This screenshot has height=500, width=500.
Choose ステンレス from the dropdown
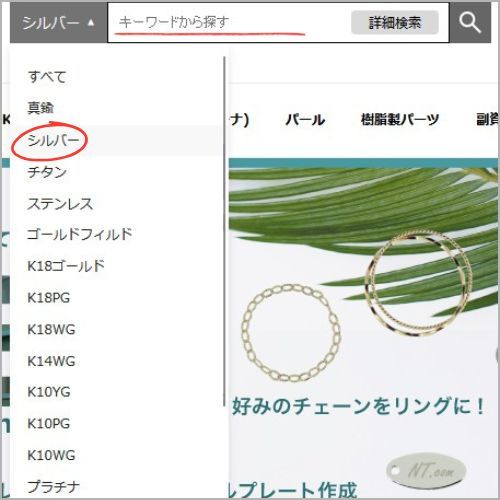click(x=115, y=204)
